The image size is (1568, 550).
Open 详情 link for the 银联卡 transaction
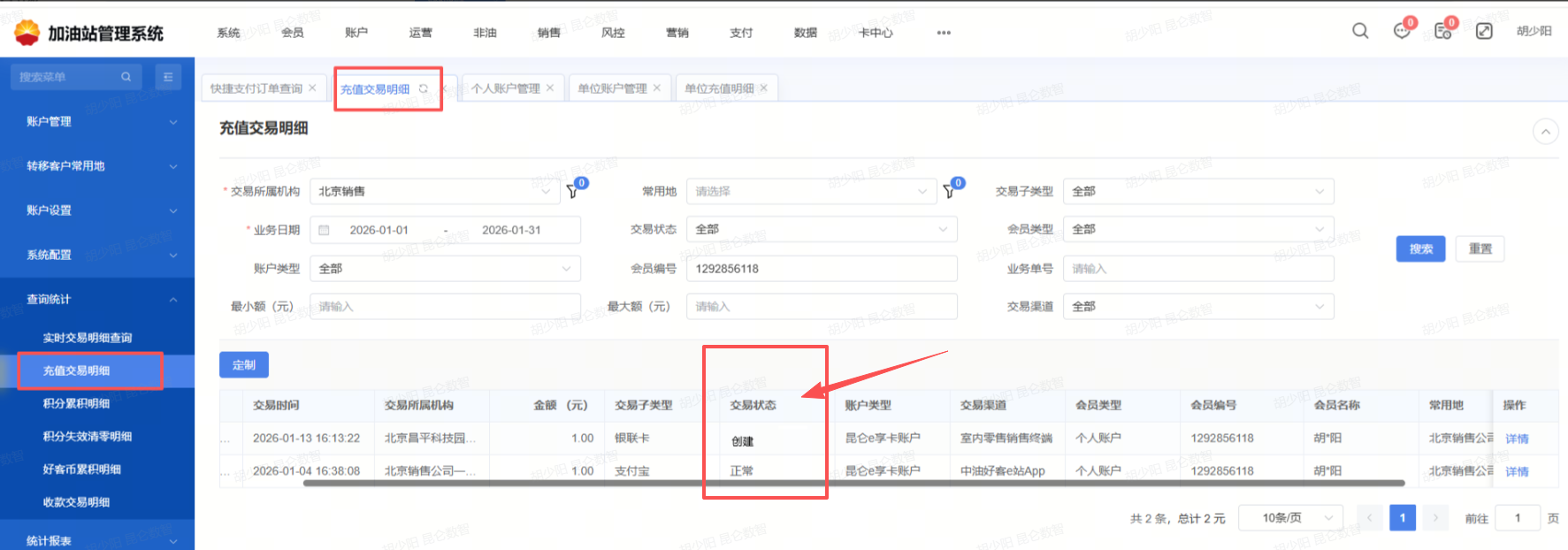pos(1517,439)
